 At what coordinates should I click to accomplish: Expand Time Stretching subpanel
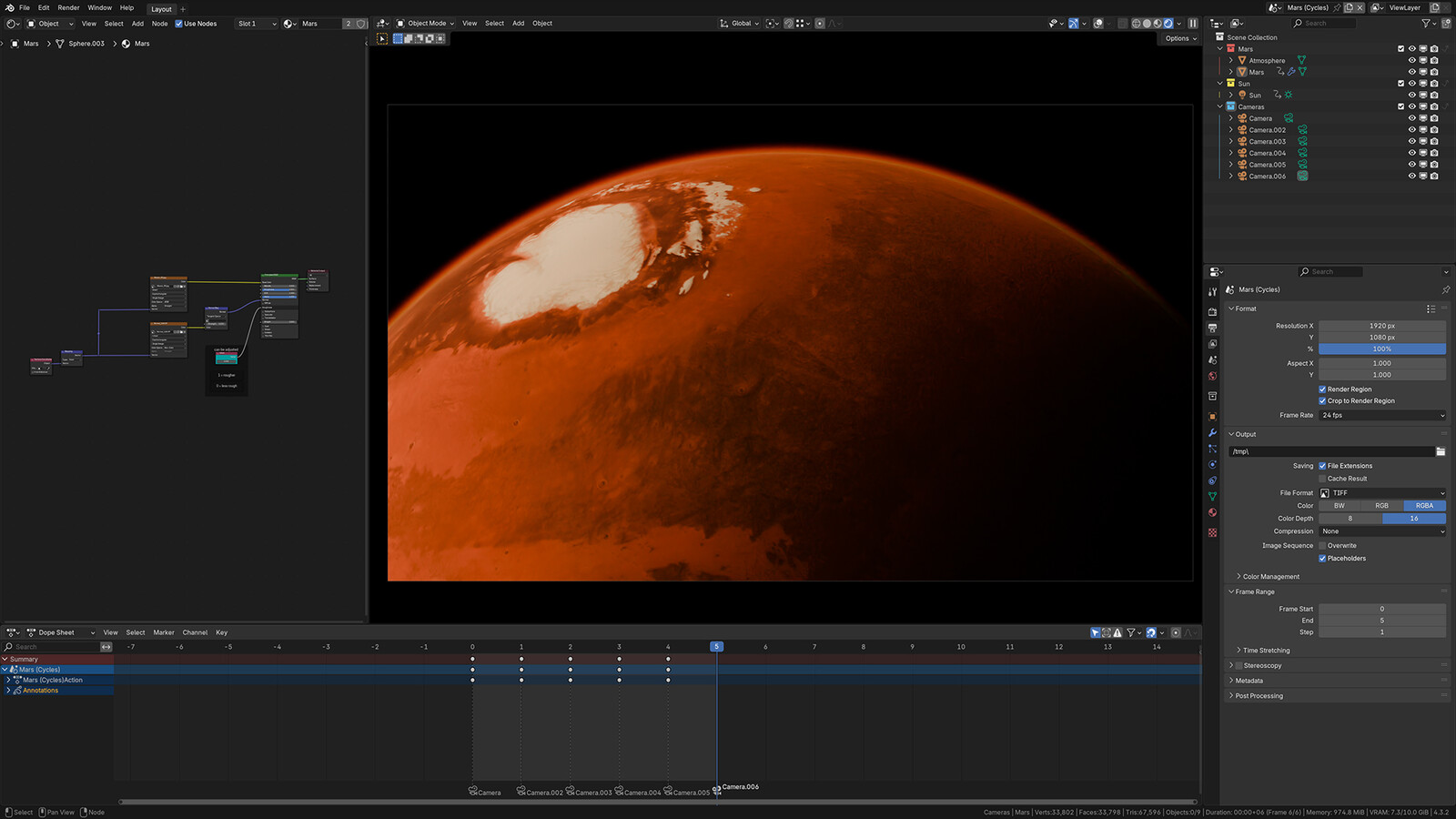click(x=1266, y=651)
